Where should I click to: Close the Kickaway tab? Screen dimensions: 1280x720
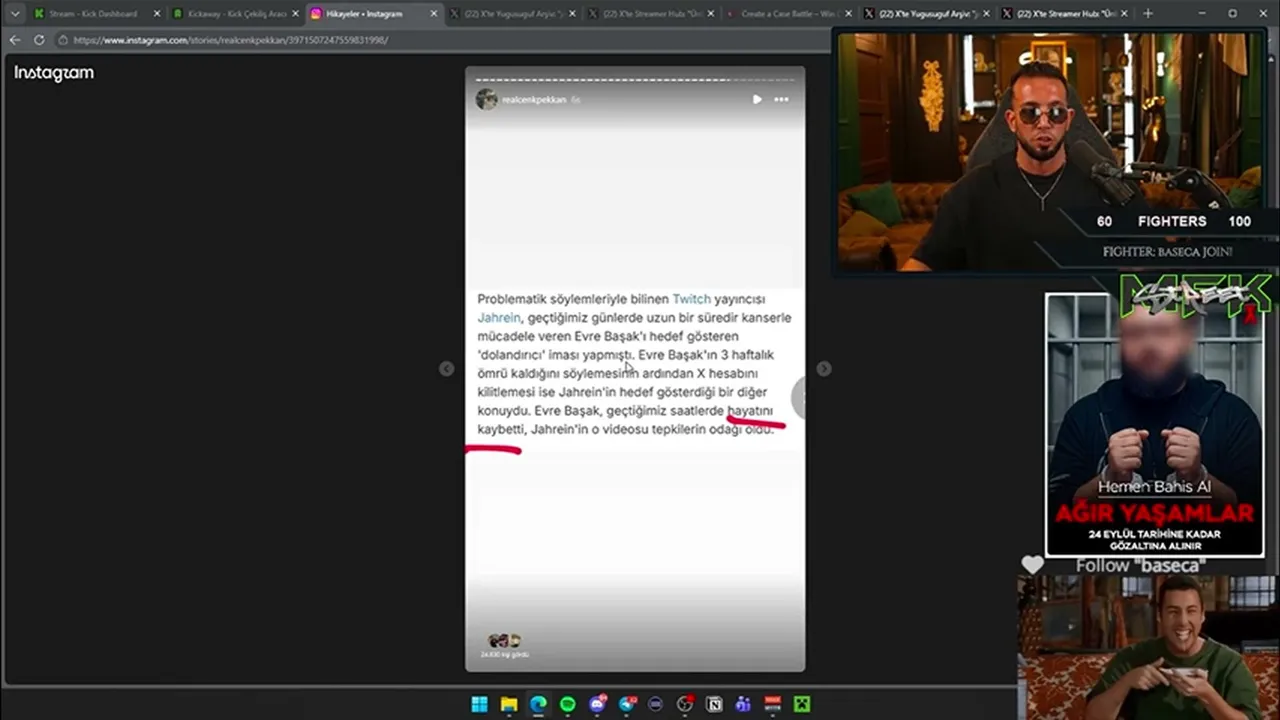point(295,14)
